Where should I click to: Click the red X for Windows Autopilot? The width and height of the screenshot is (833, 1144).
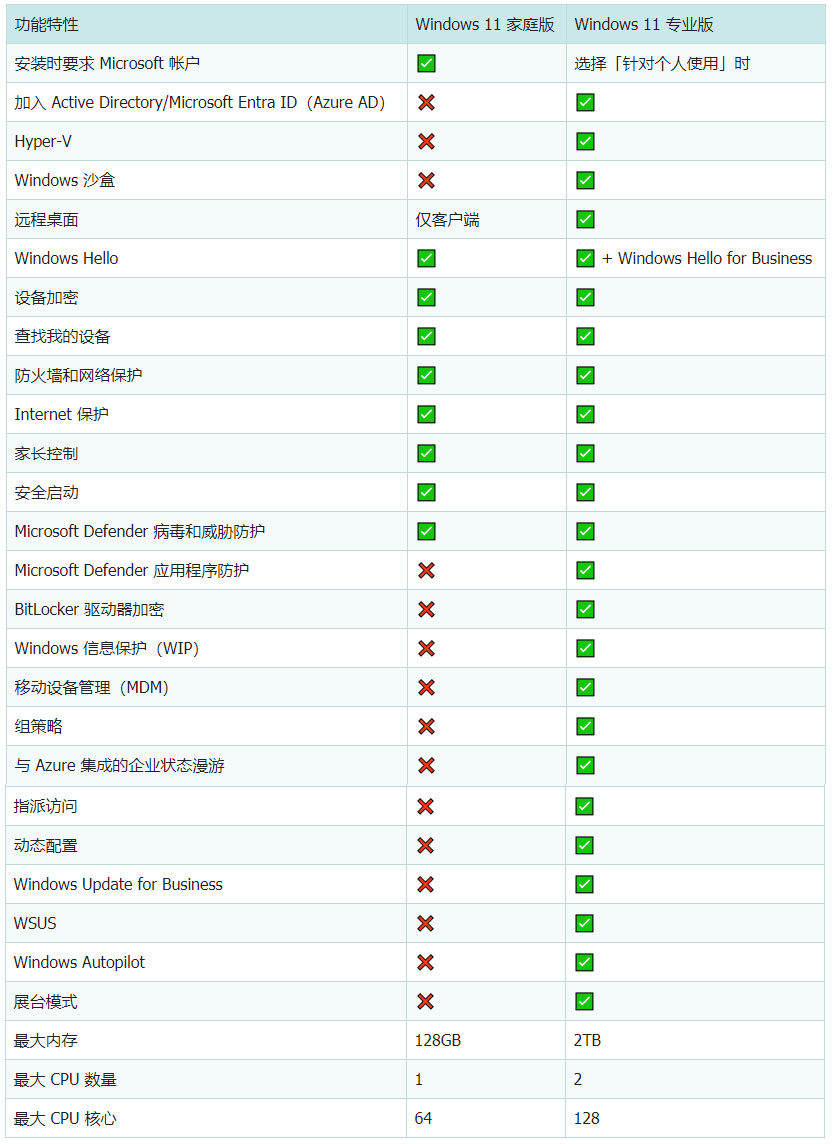point(425,962)
